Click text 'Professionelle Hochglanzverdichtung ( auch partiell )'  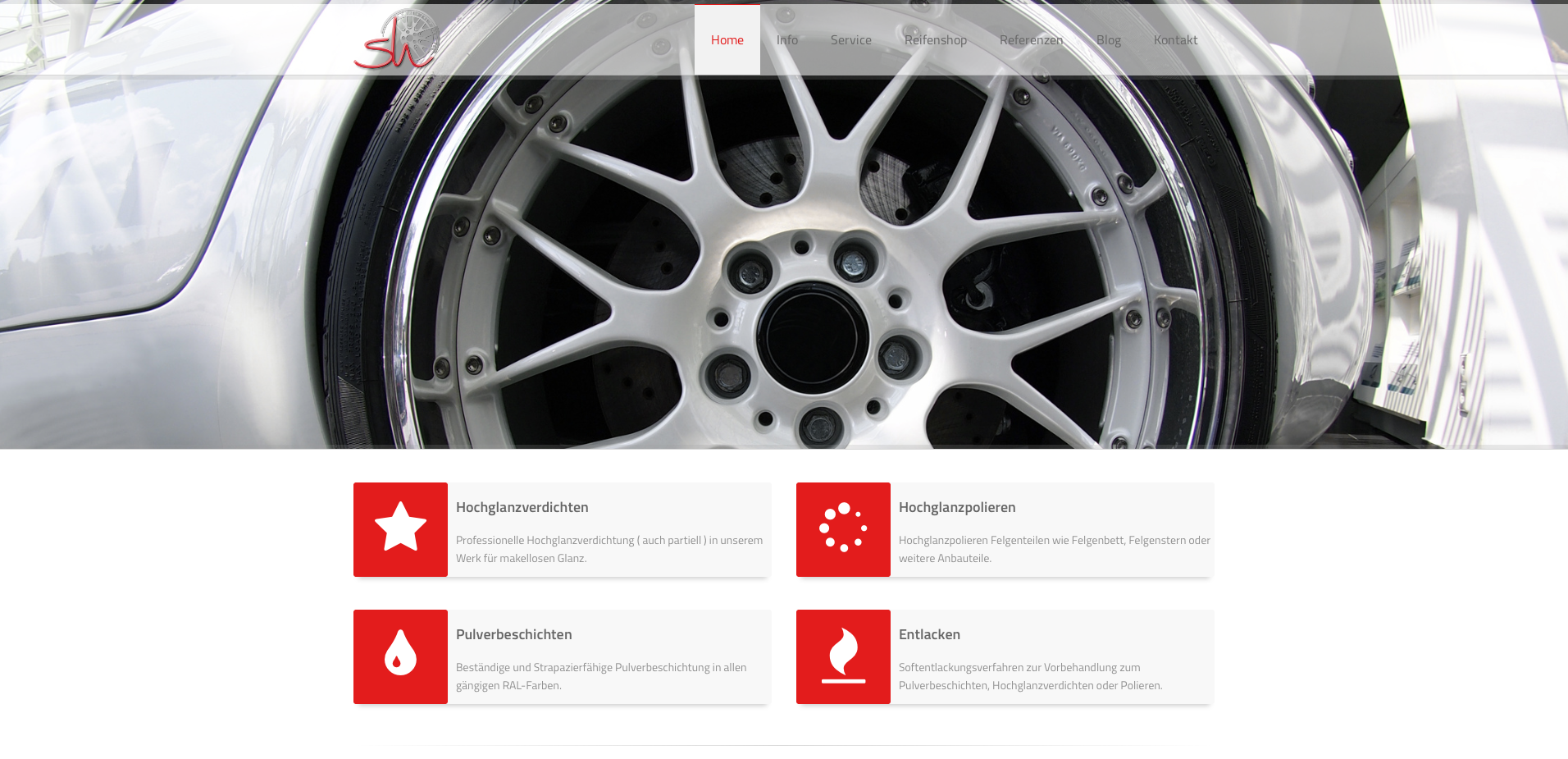pos(581,540)
